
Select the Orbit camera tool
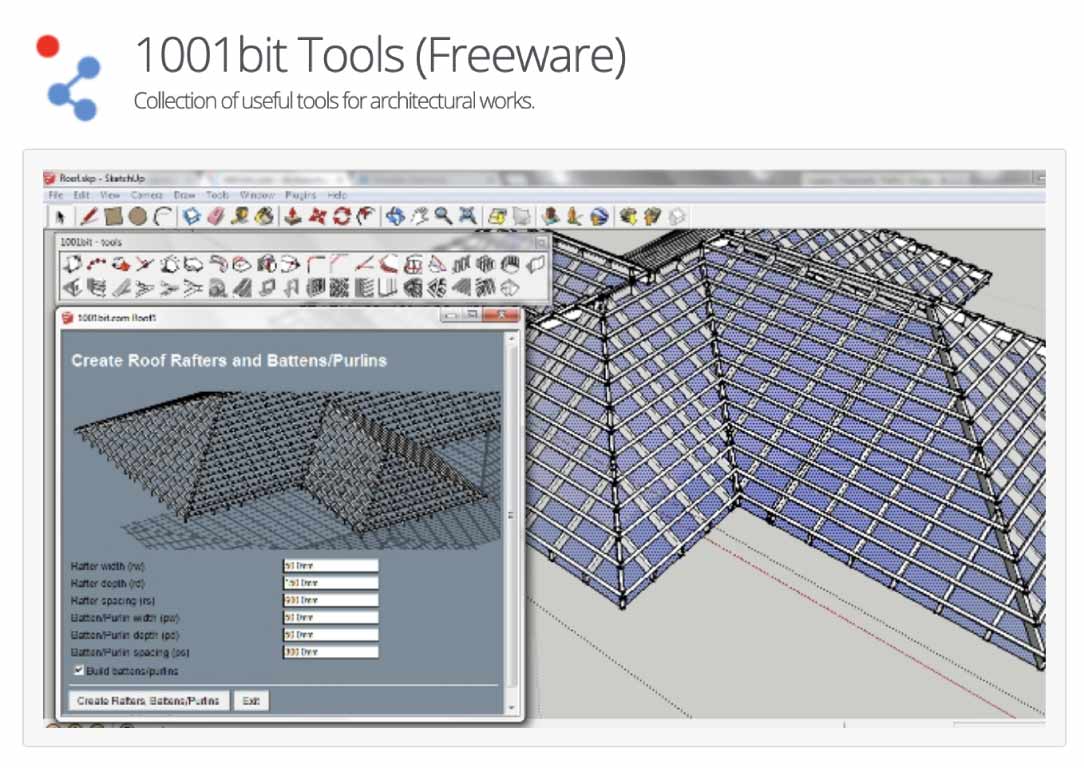tap(395, 216)
